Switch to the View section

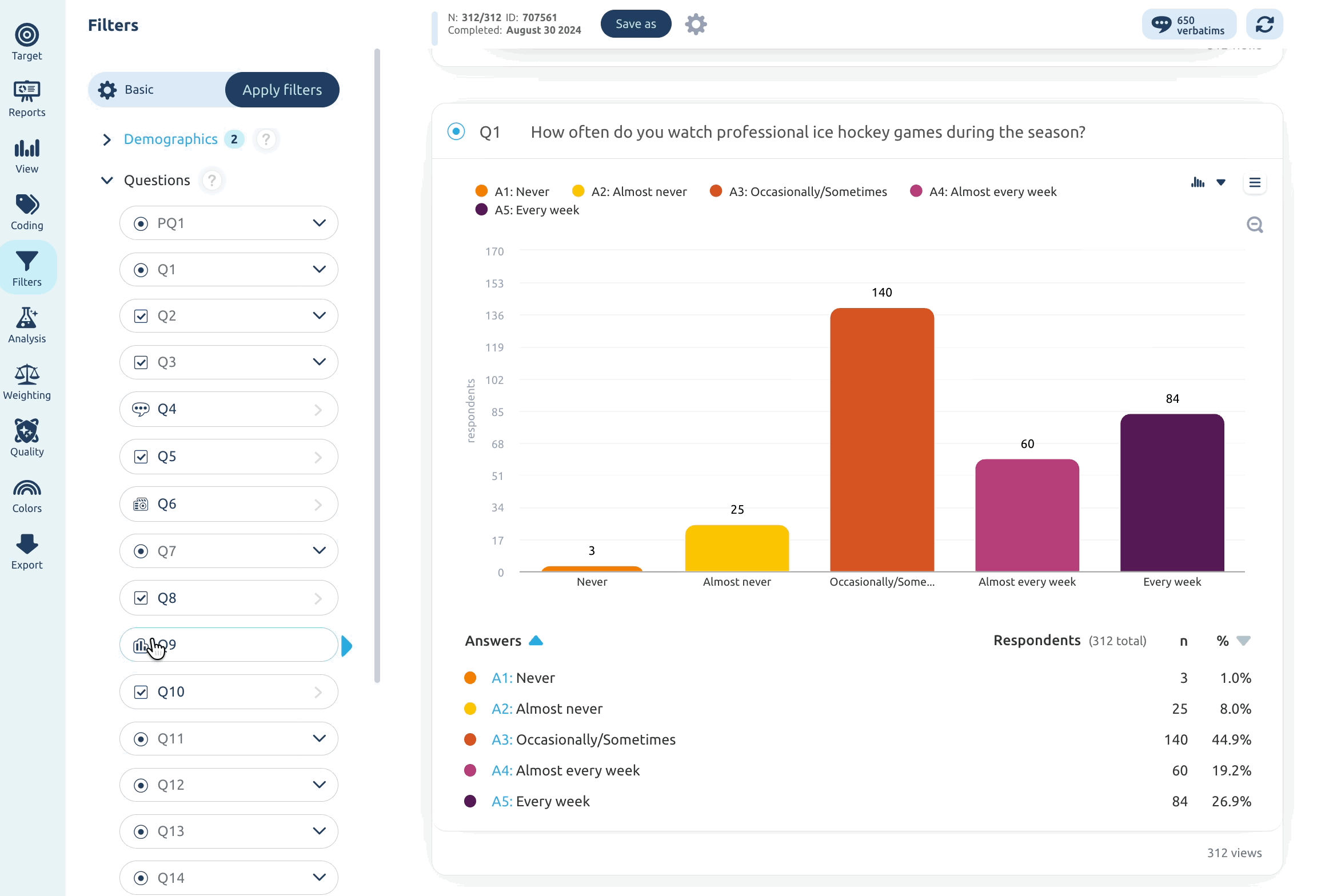pyautogui.click(x=27, y=155)
